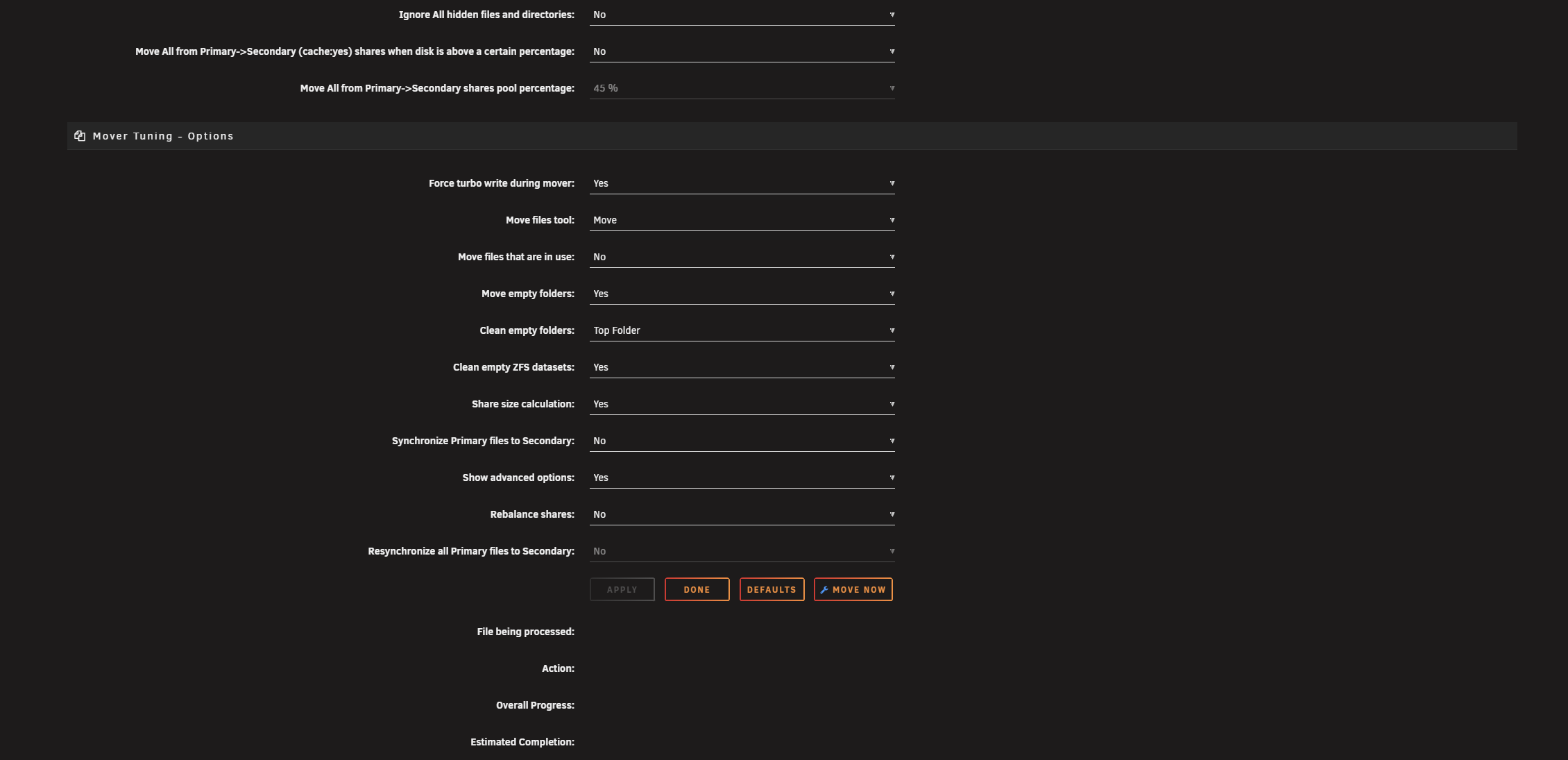
Task: Click the Clean empty folders label
Action: click(x=527, y=330)
